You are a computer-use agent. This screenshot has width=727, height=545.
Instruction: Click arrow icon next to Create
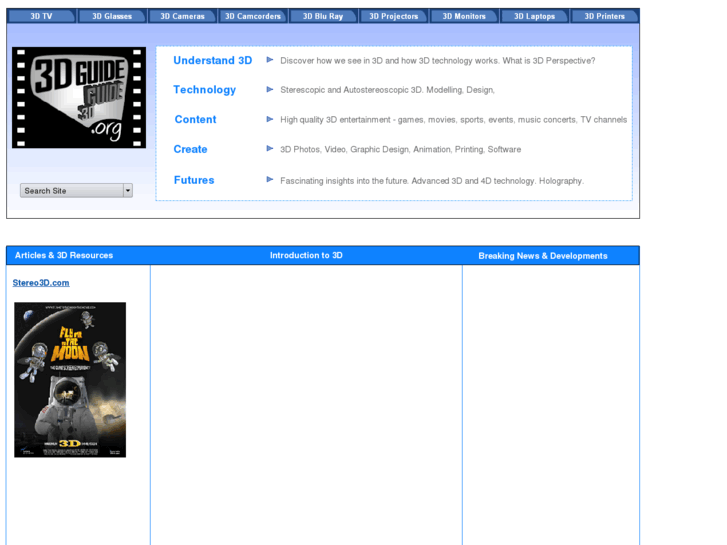tap(270, 148)
